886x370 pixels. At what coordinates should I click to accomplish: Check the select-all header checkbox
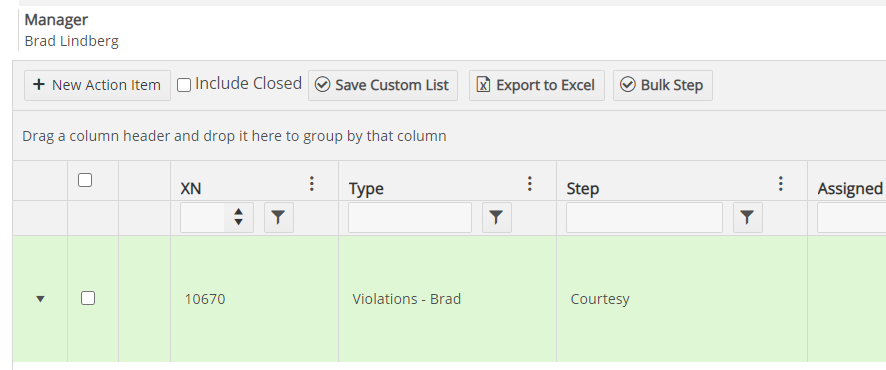pos(85,180)
